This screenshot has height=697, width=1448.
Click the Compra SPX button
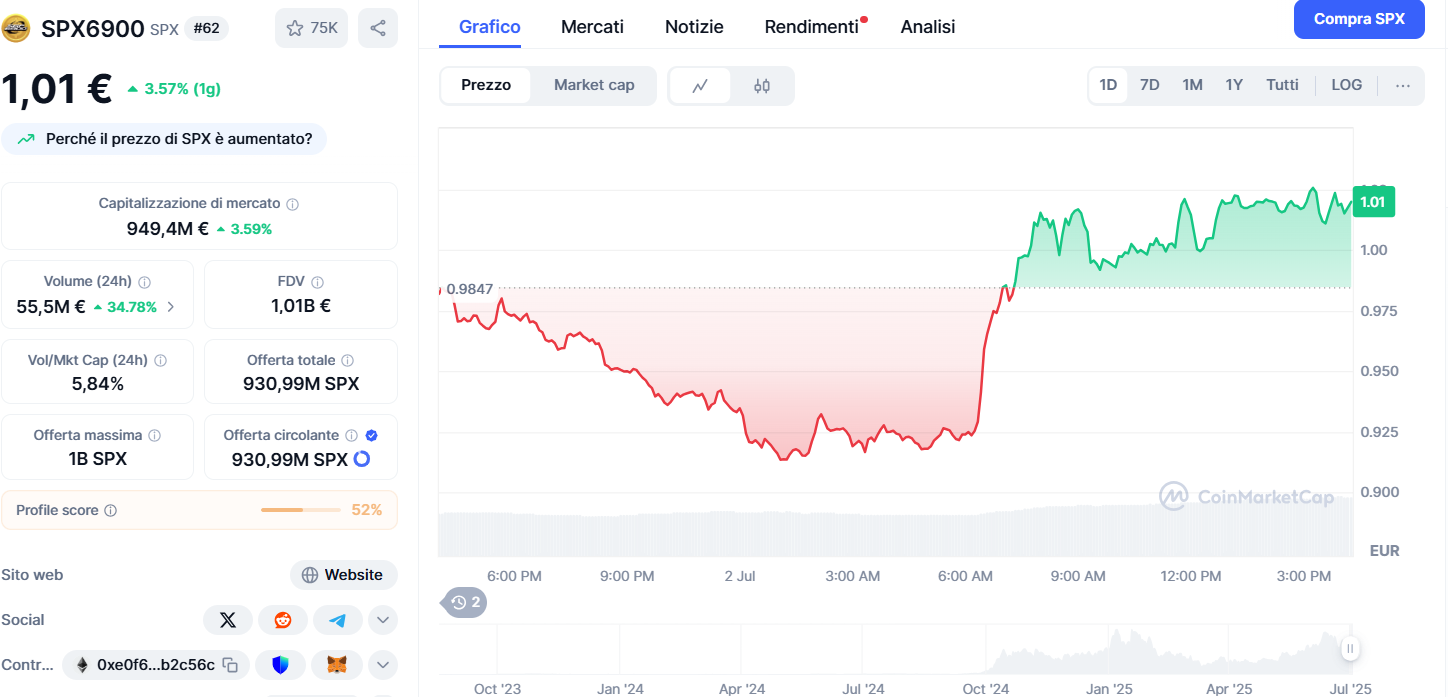pyautogui.click(x=1359, y=19)
